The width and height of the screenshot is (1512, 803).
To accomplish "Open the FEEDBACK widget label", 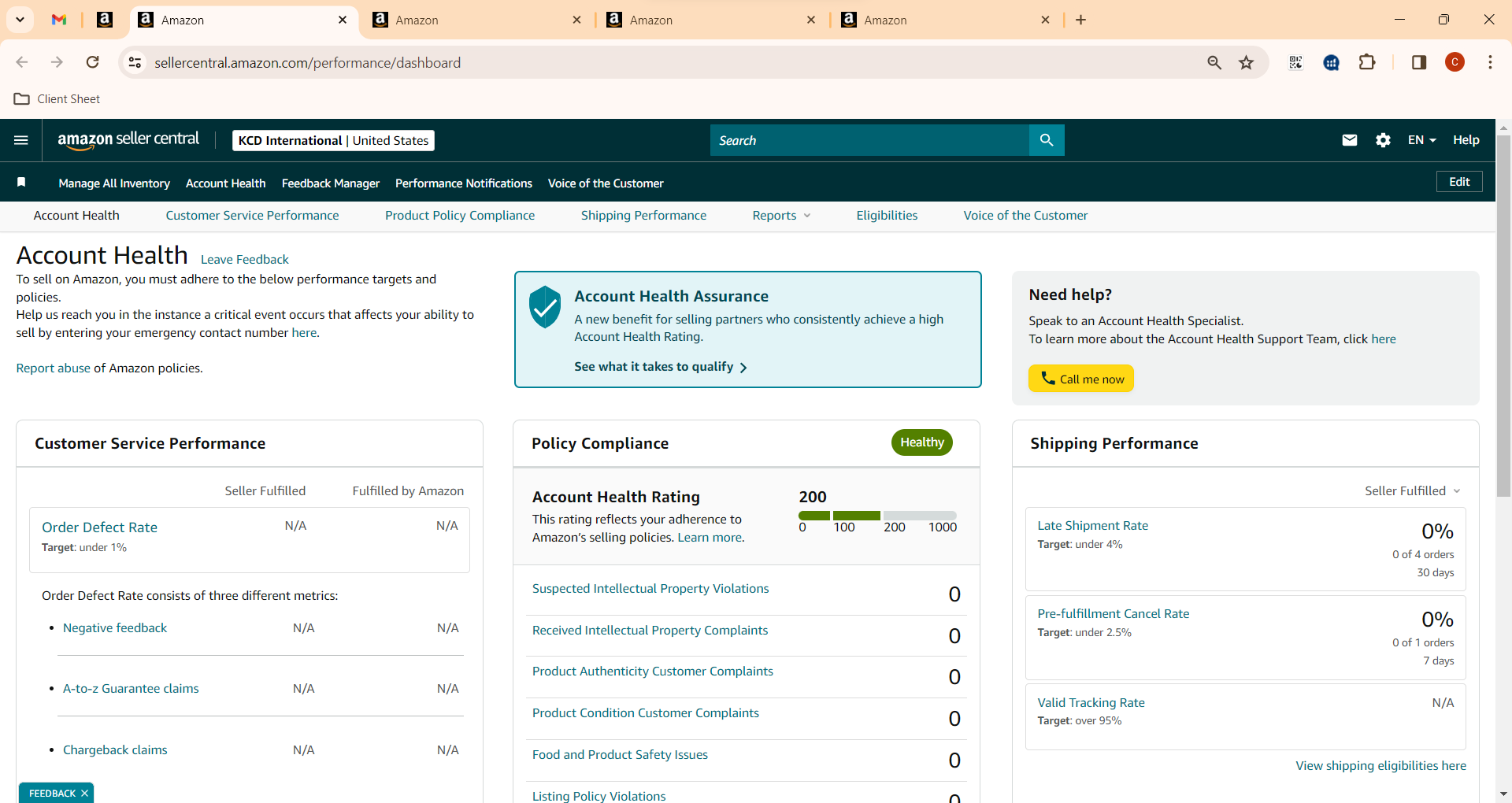I will click(52, 793).
